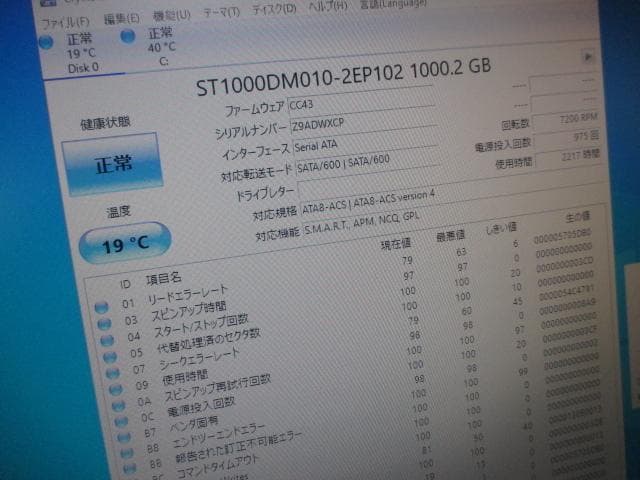Click the しきい値 column header
The image size is (640, 480).
pyautogui.click(x=501, y=228)
